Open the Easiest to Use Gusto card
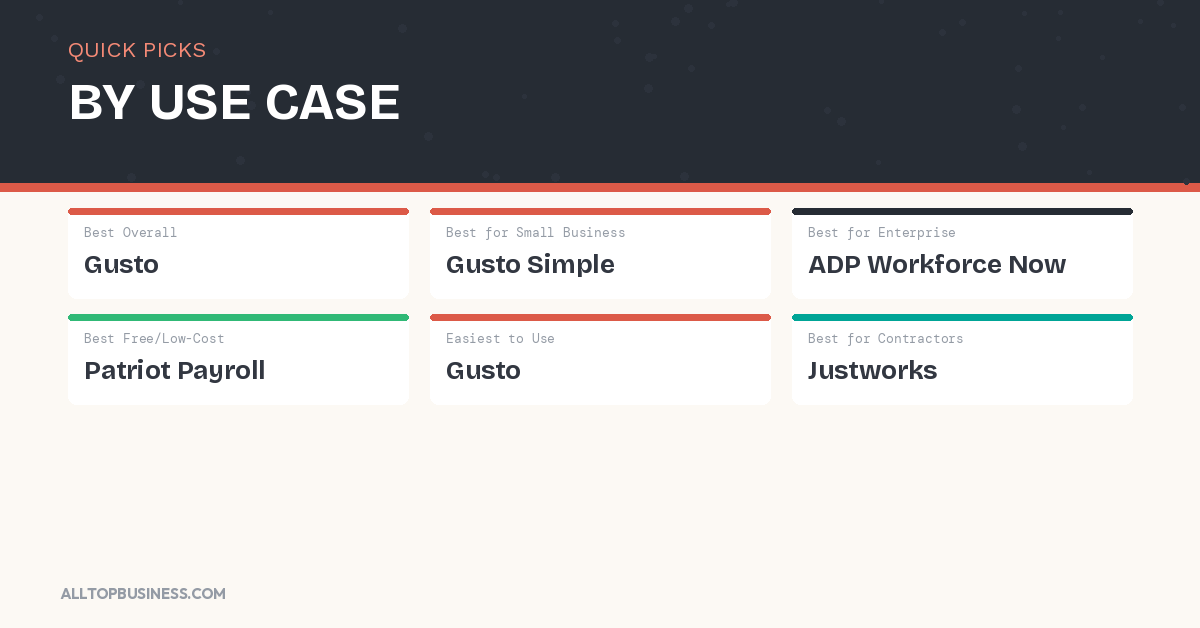 coord(600,359)
